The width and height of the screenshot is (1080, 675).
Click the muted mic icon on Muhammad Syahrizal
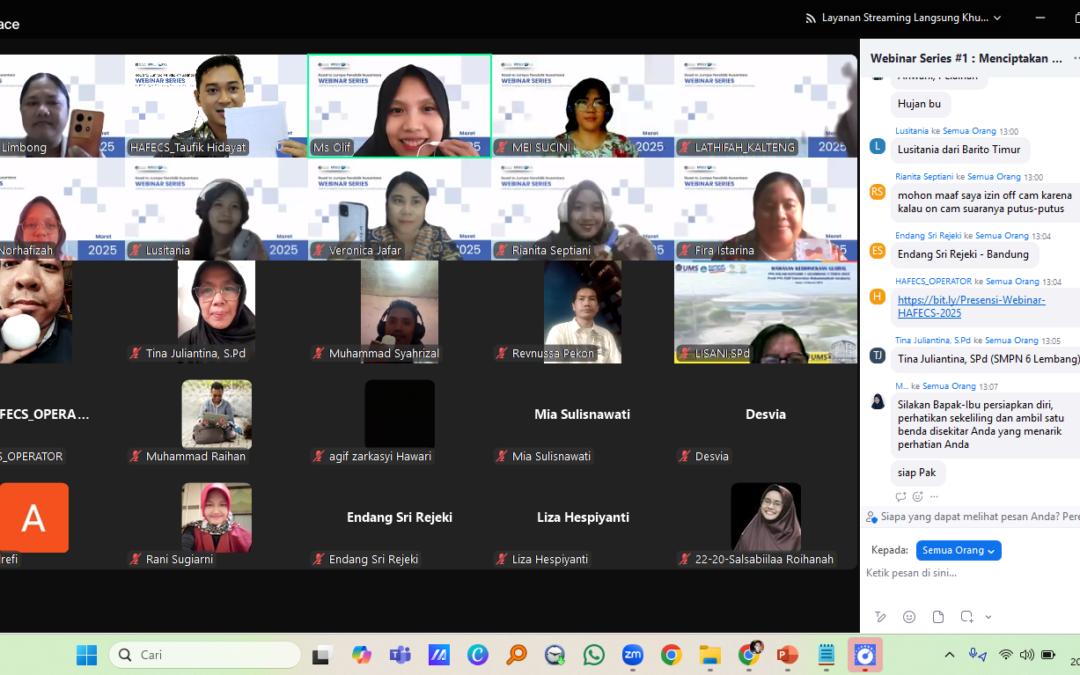(318, 353)
